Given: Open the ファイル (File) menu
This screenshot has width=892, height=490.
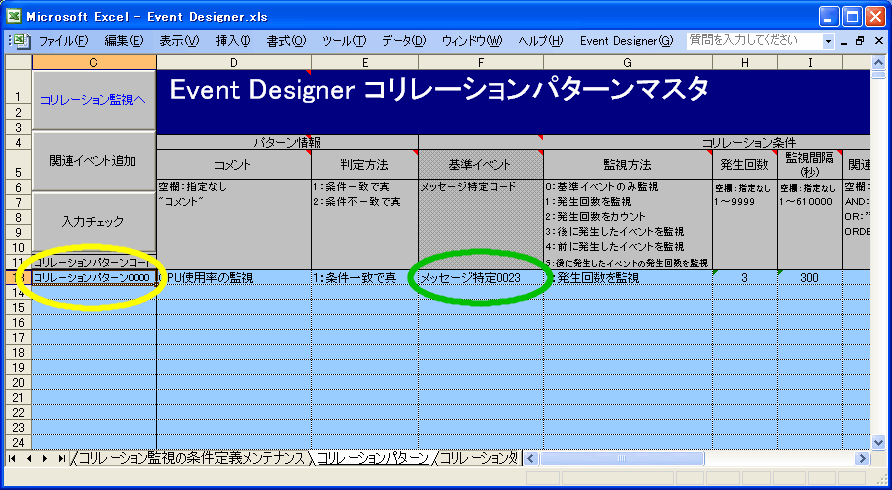Looking at the screenshot, I should (x=63, y=41).
